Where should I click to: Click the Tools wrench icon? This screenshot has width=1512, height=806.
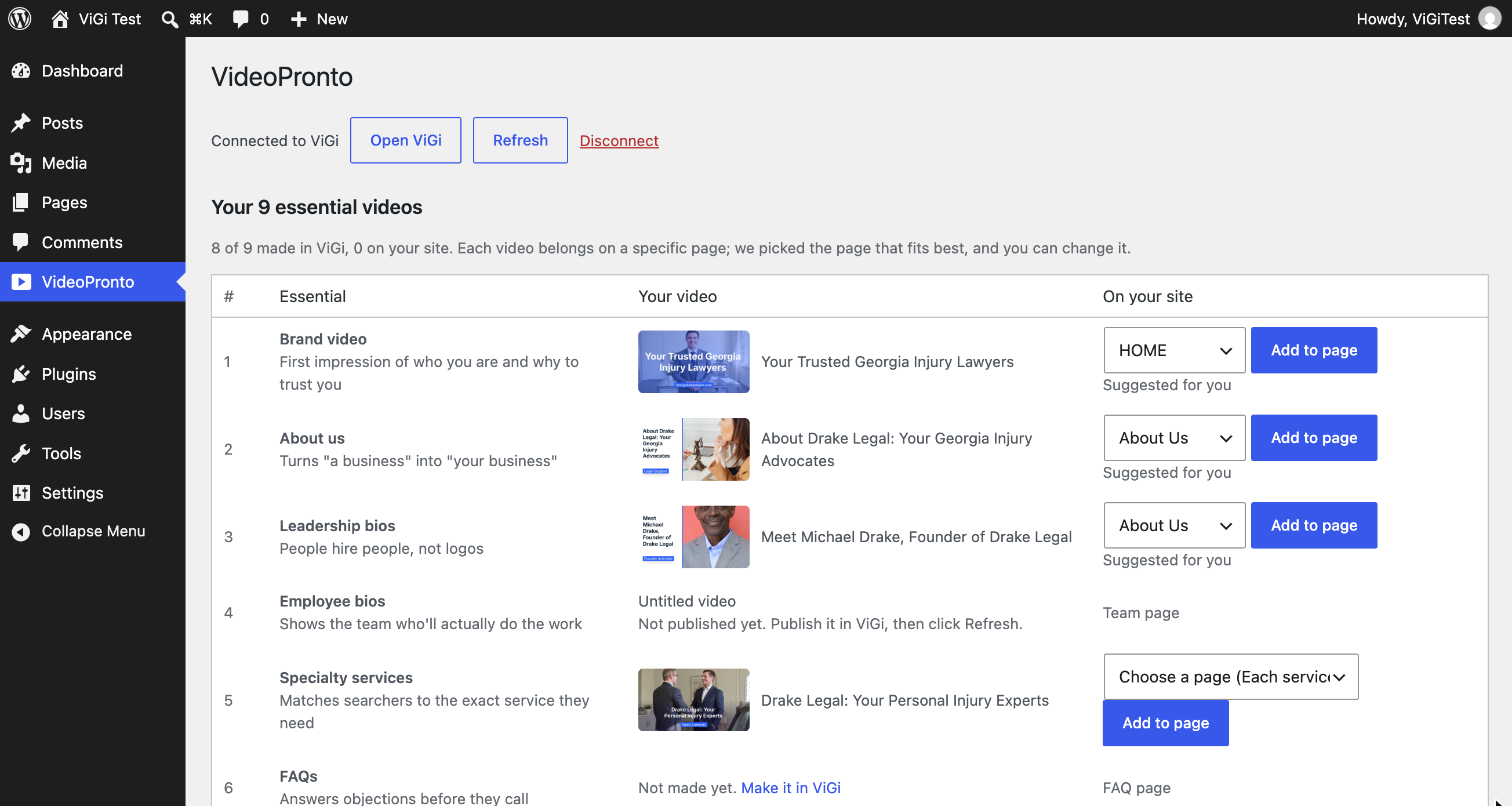[x=21, y=453]
